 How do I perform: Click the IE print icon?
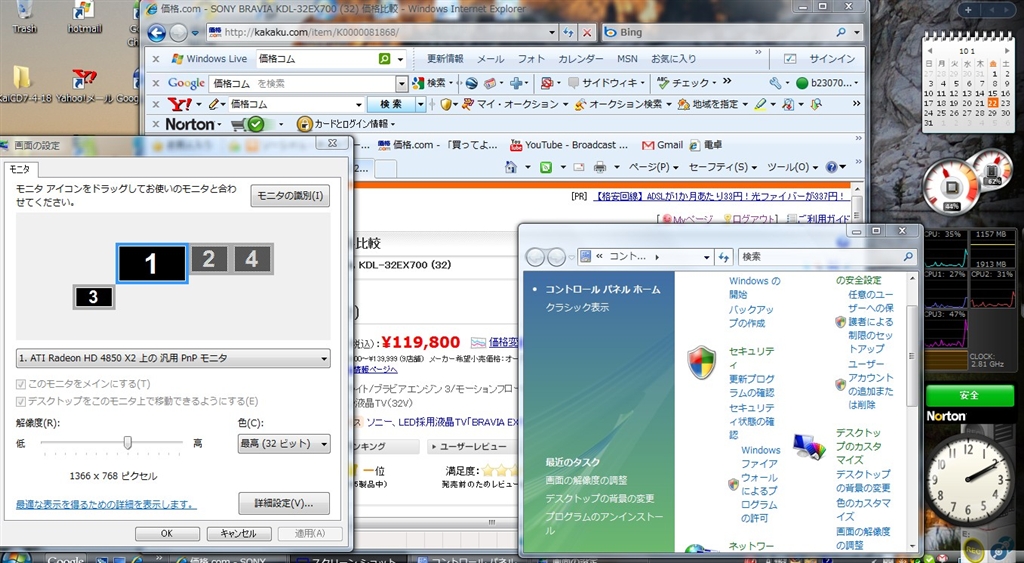coord(600,167)
